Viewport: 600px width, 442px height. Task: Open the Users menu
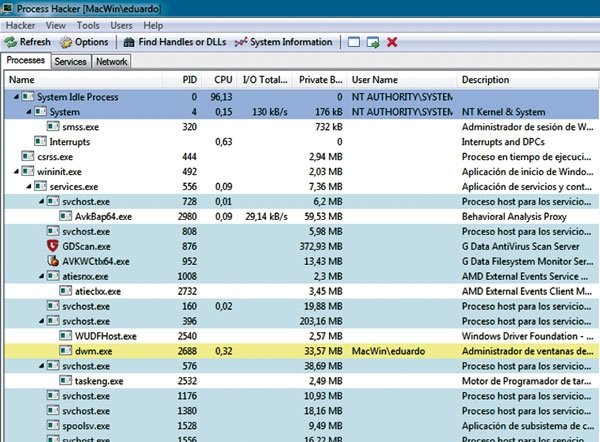coord(121,26)
